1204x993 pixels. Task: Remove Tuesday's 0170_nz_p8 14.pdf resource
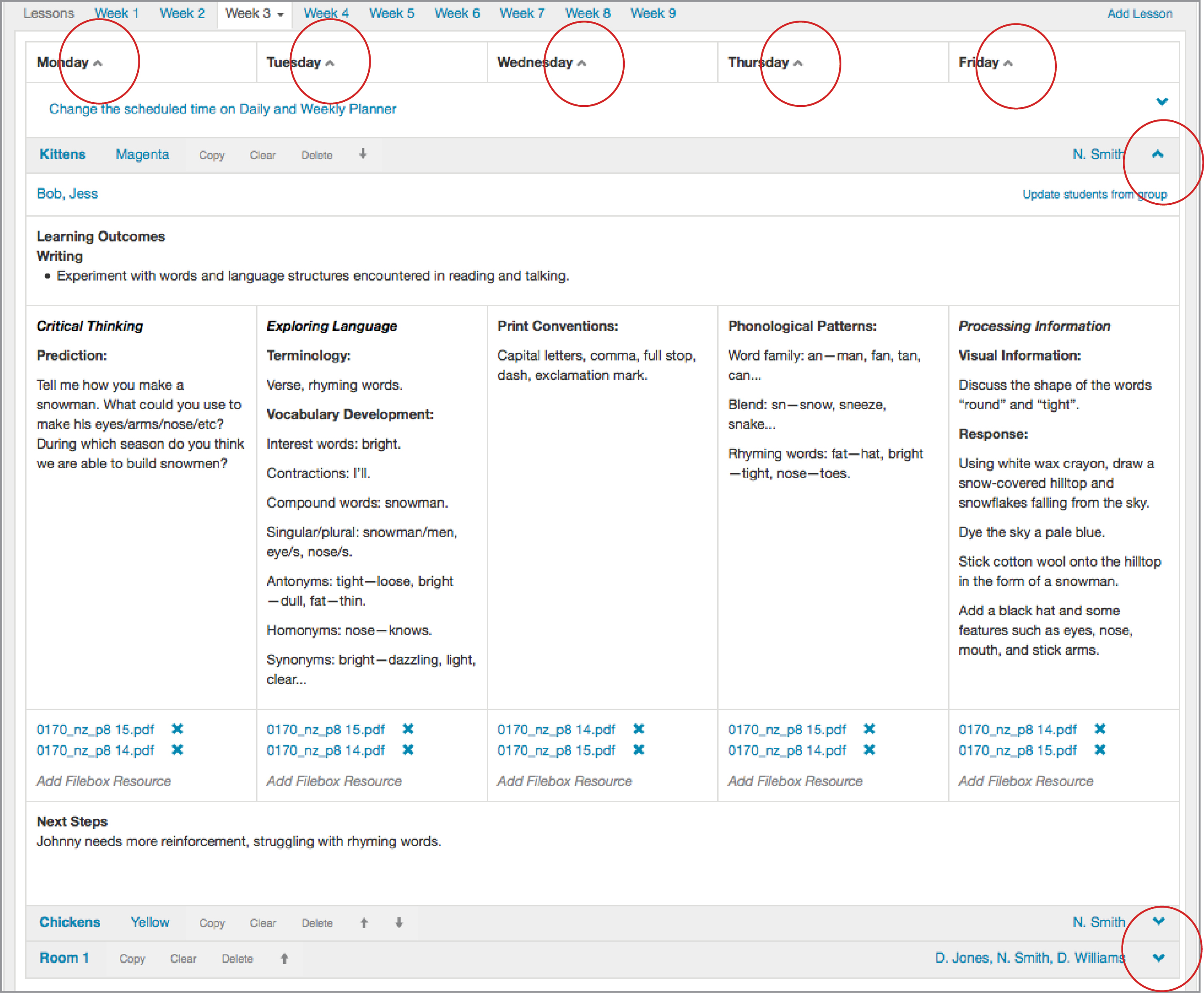tap(408, 750)
